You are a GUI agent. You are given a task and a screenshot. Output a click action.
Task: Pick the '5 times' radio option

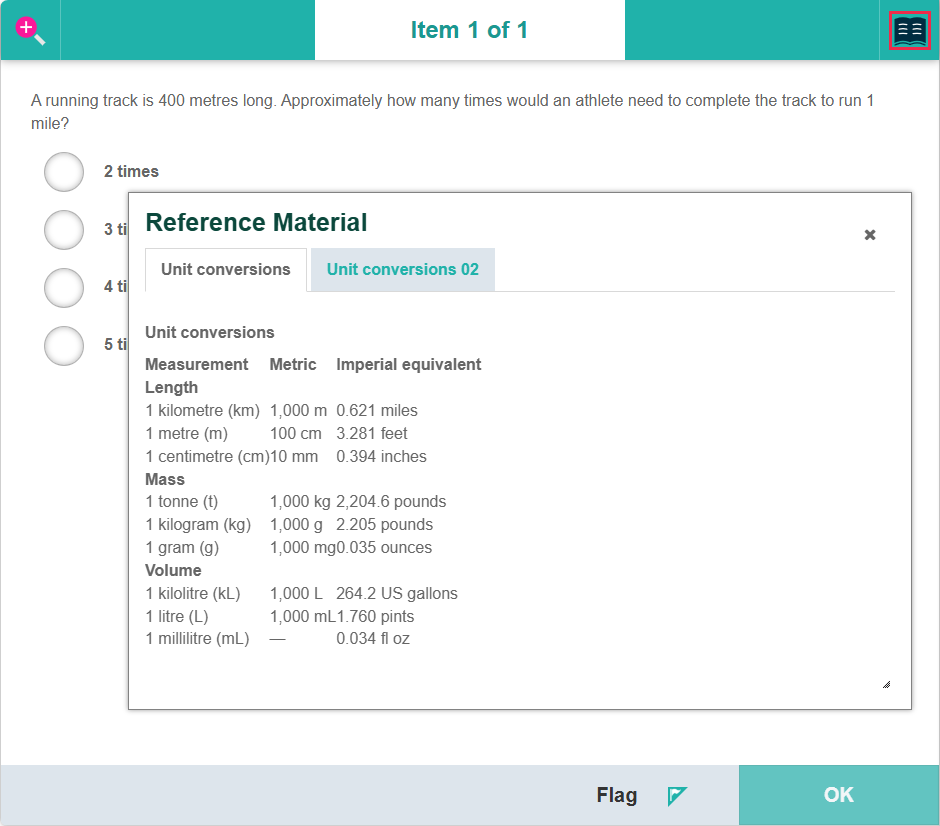click(64, 346)
